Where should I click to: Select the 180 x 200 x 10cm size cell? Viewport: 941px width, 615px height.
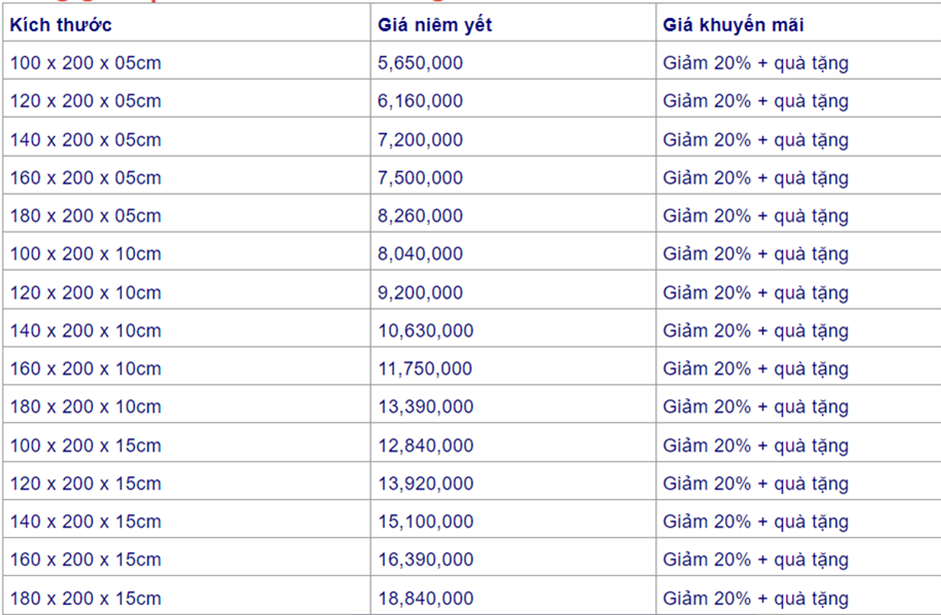pyautogui.click(x=85, y=407)
